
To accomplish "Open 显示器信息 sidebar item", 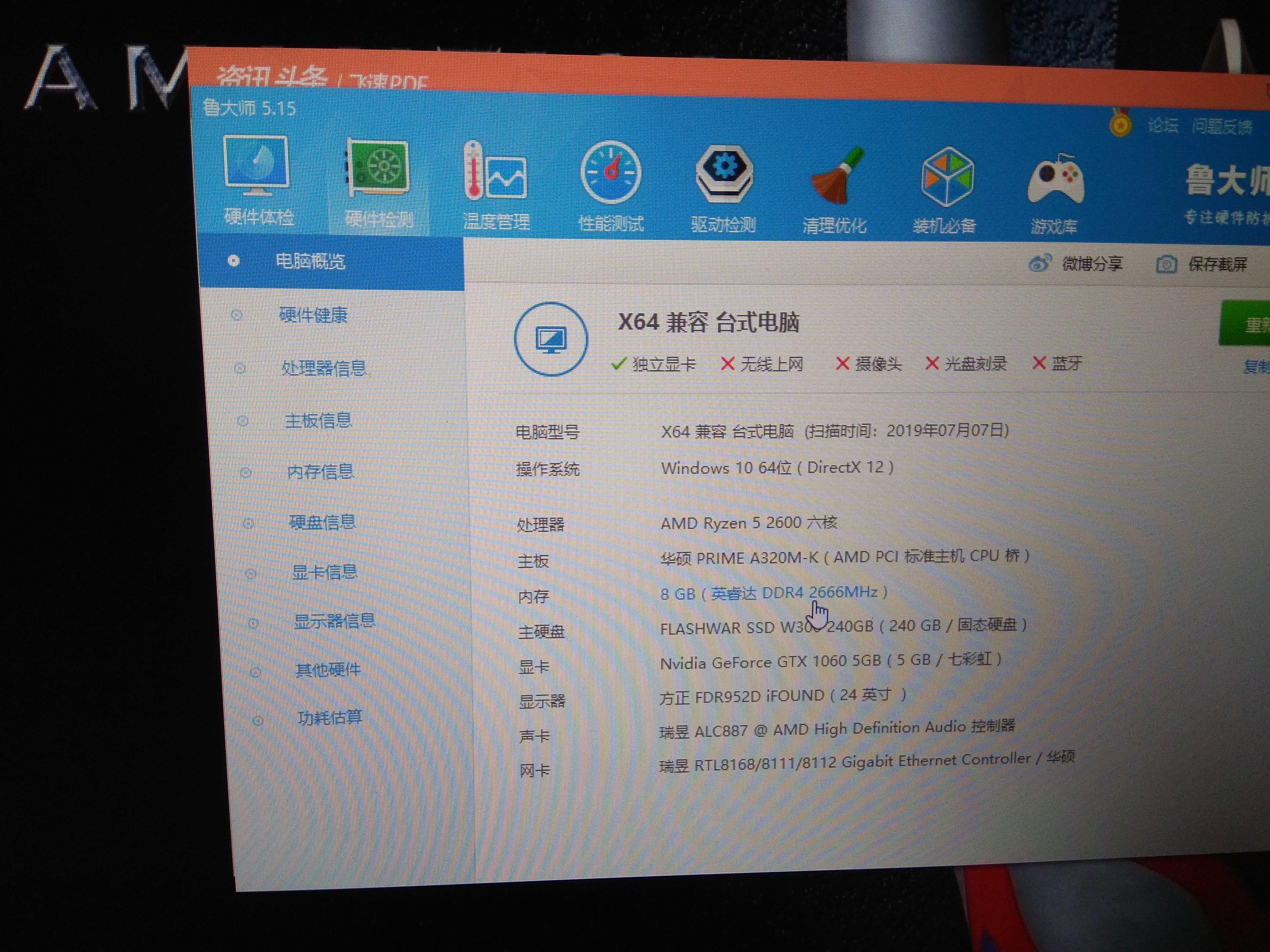I will point(334,621).
